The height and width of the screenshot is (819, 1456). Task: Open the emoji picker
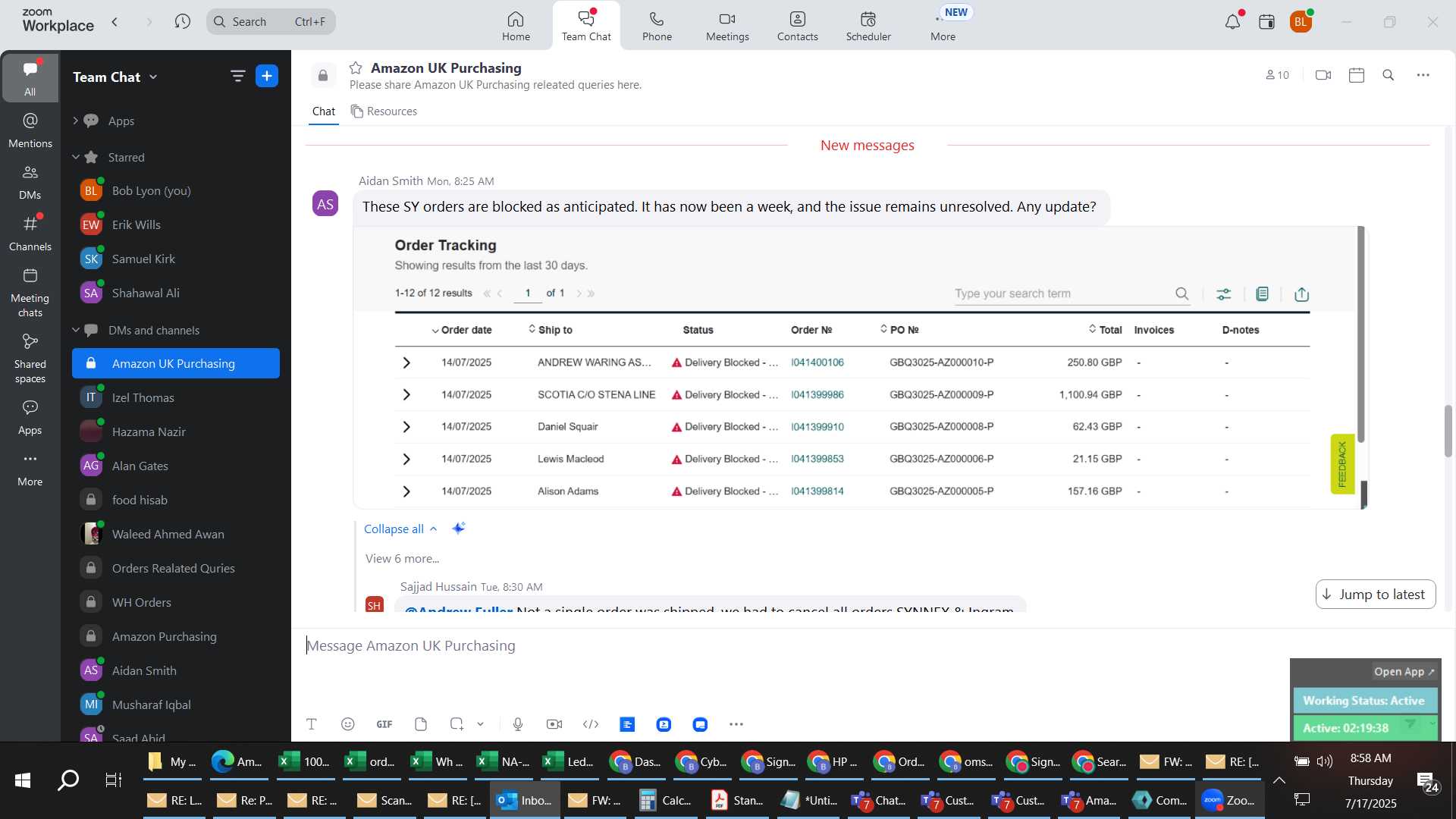coord(348,724)
